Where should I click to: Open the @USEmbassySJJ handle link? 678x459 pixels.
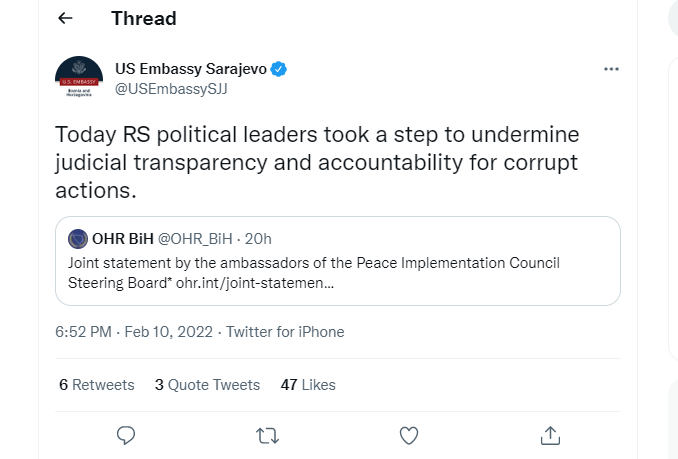(173, 89)
